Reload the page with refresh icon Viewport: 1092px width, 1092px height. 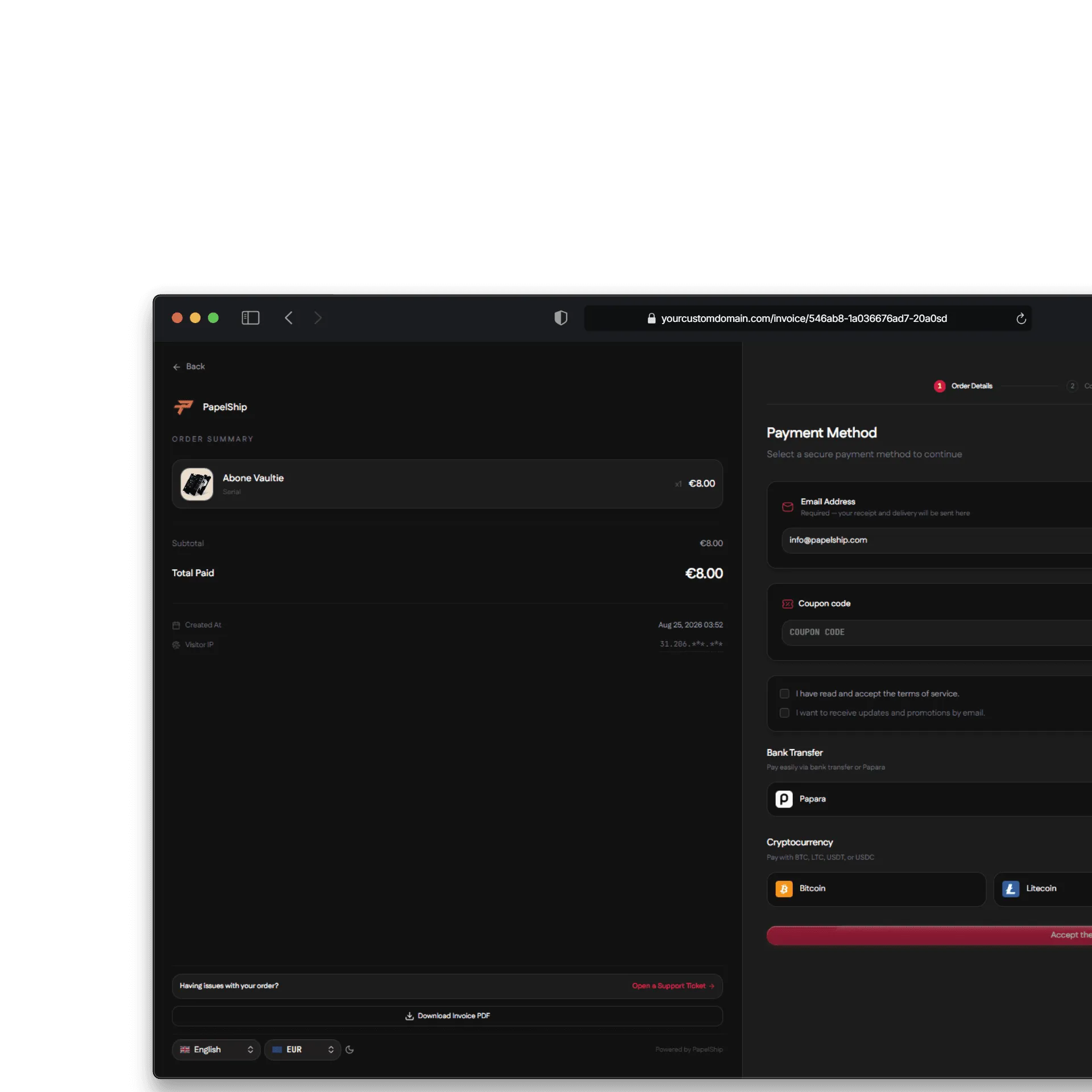pos(1021,318)
